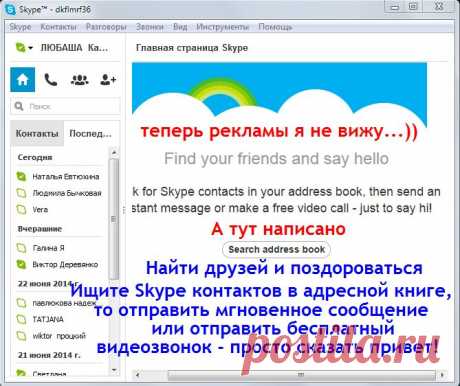The height and width of the screenshot is (386, 460).
Task: Open the Контакты menu
Action: [x=58, y=27]
